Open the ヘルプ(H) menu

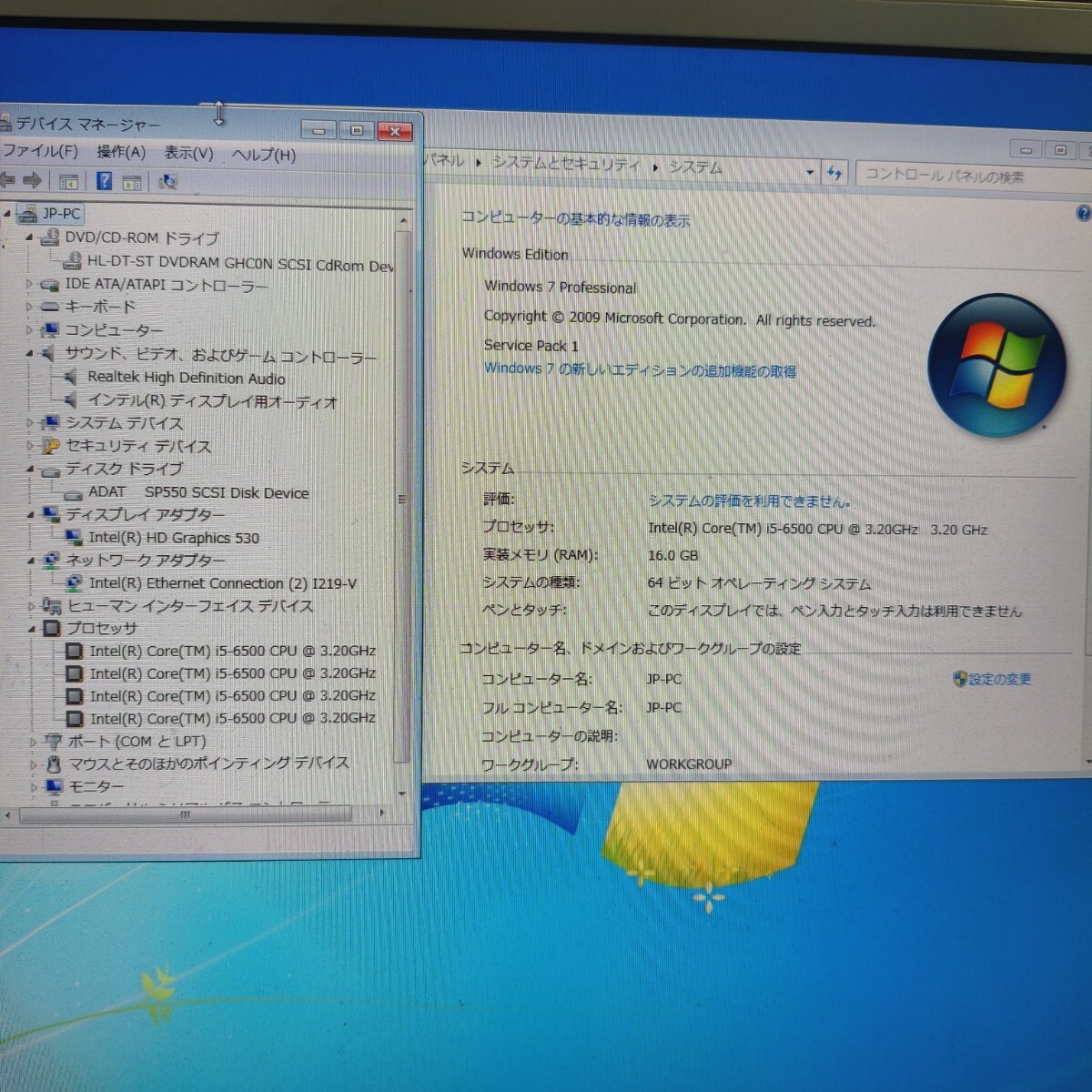(264, 155)
